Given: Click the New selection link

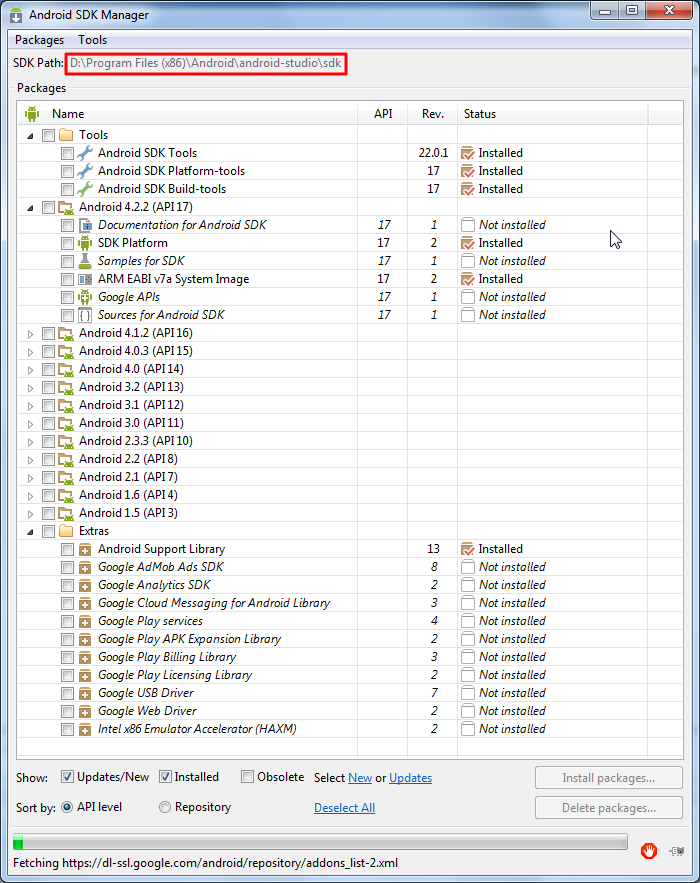Looking at the screenshot, I should point(360,778).
